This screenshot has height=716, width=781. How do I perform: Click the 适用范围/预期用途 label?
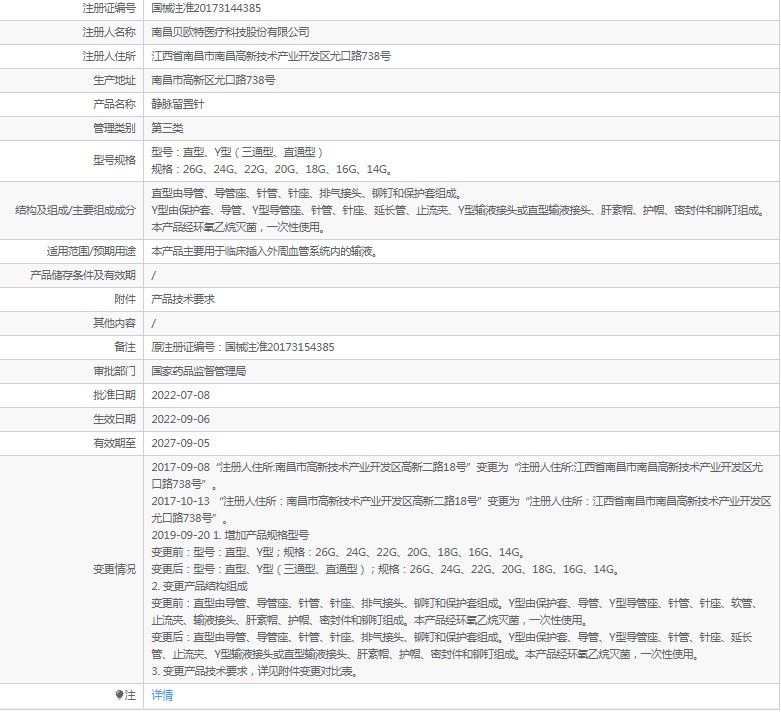[x=91, y=251]
